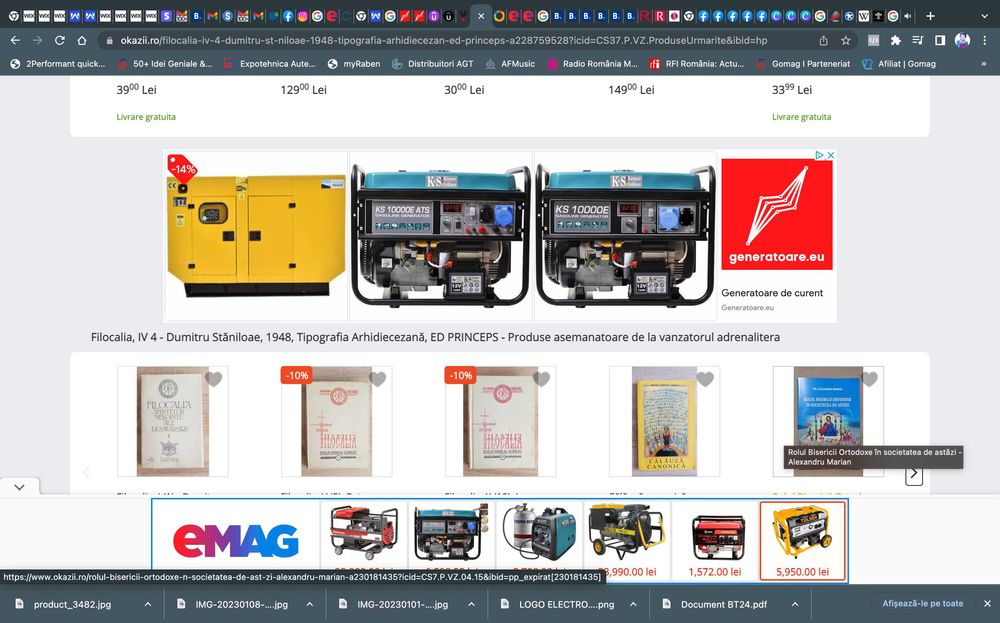Open the browser home page
This screenshot has height=623, width=1000.
point(82,40)
